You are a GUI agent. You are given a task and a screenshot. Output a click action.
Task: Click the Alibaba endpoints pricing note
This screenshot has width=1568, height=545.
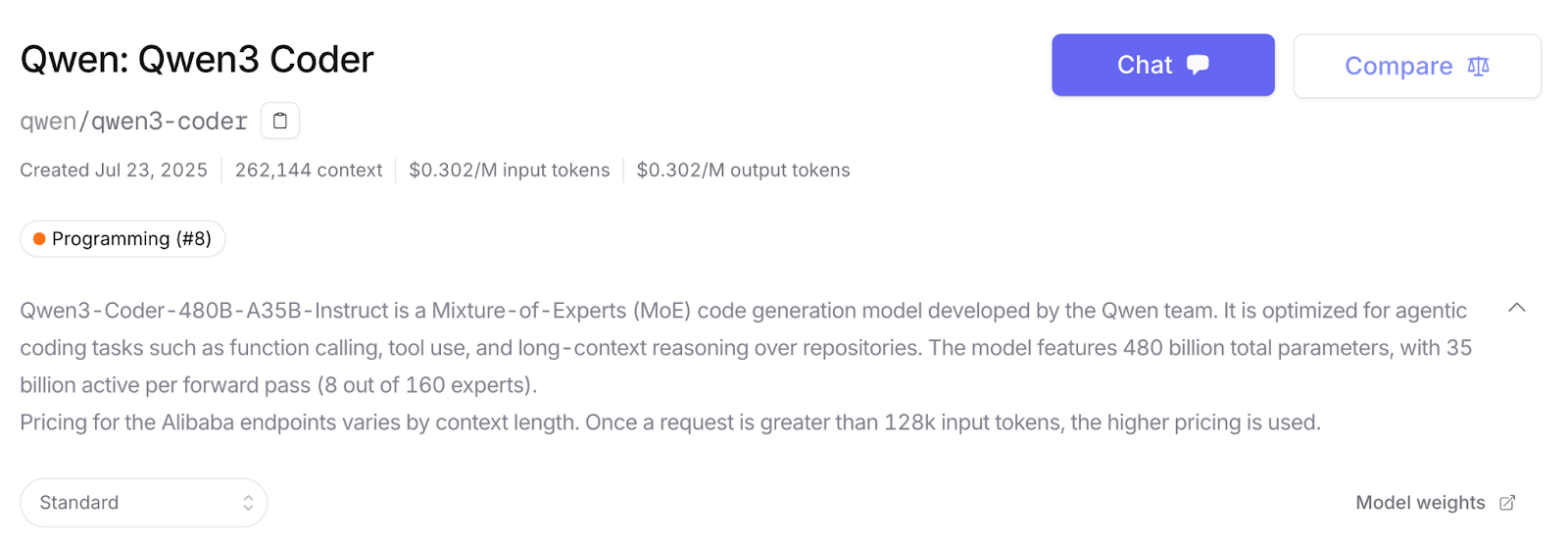pyautogui.click(x=670, y=422)
